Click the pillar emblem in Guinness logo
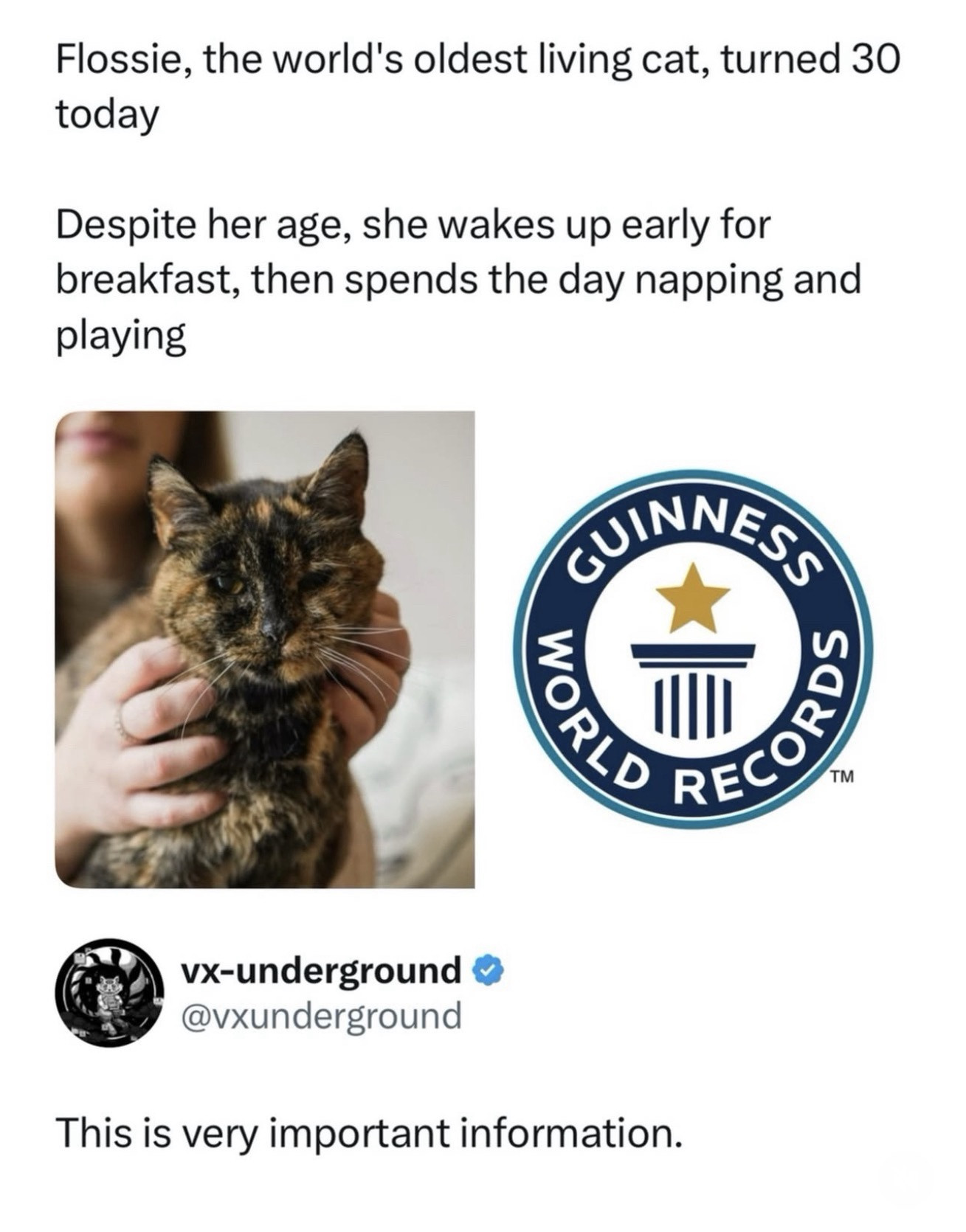Screen dimensions: 966x1232 coord(693,690)
